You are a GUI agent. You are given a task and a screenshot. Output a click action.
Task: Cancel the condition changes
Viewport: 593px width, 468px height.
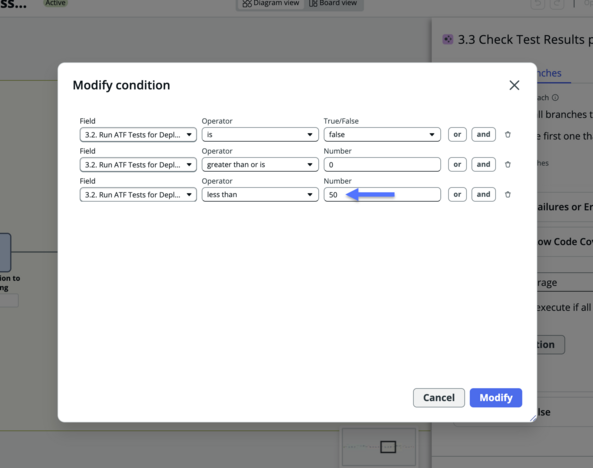439,398
